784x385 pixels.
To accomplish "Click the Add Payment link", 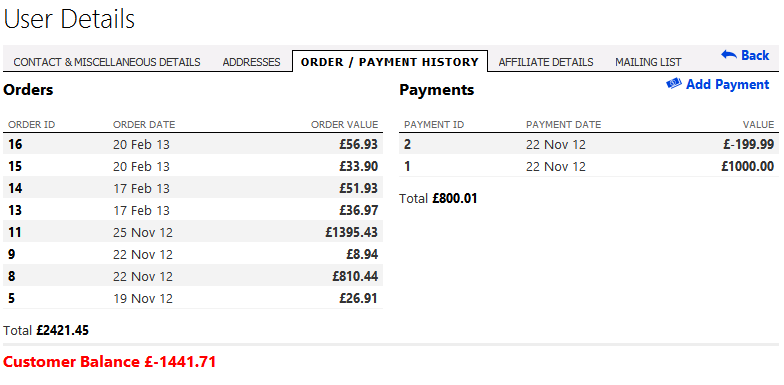I will click(x=728, y=84).
